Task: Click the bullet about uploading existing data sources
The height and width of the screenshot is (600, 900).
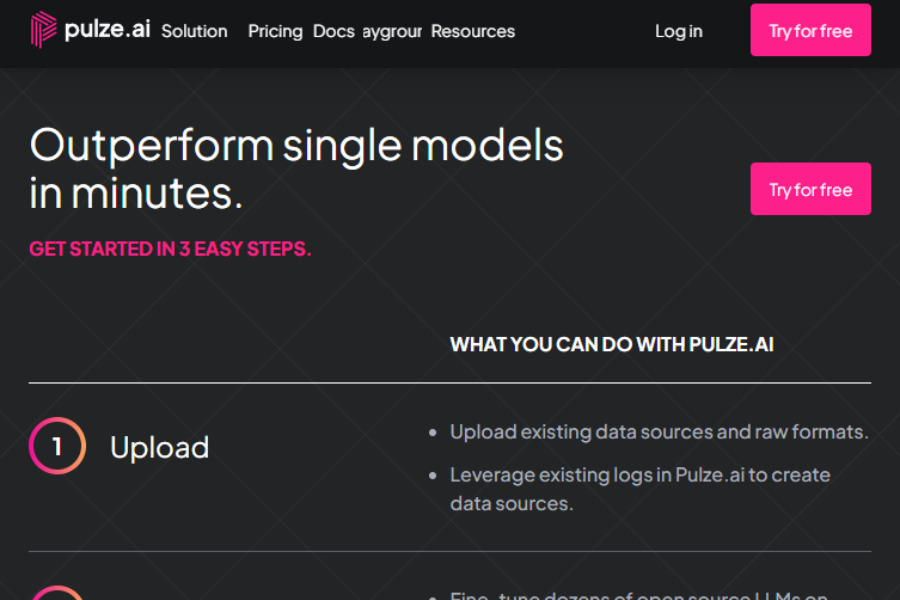Action: [x=658, y=431]
